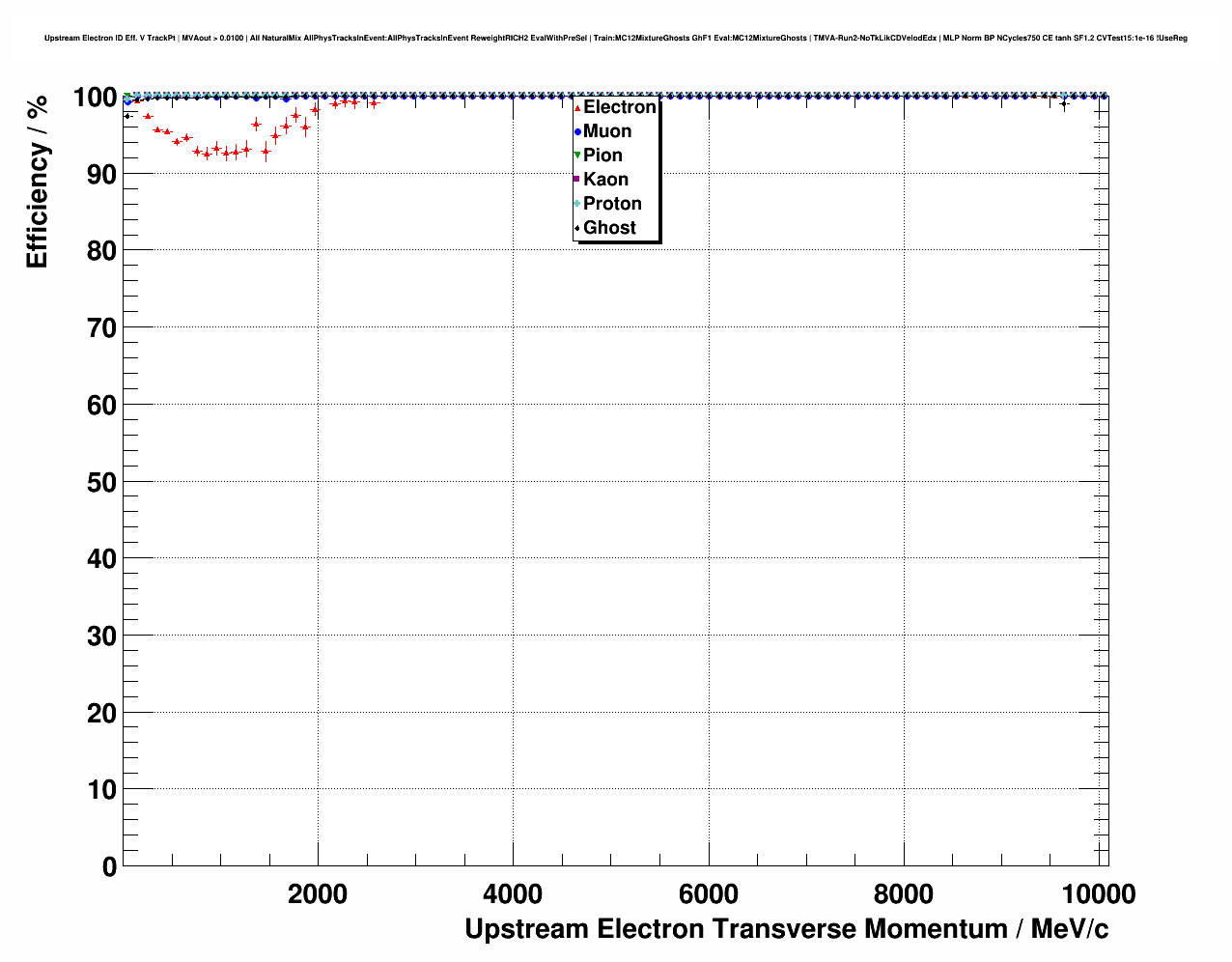Click the plot title text at top
This screenshot has height=962, width=1232.
[615, 39]
